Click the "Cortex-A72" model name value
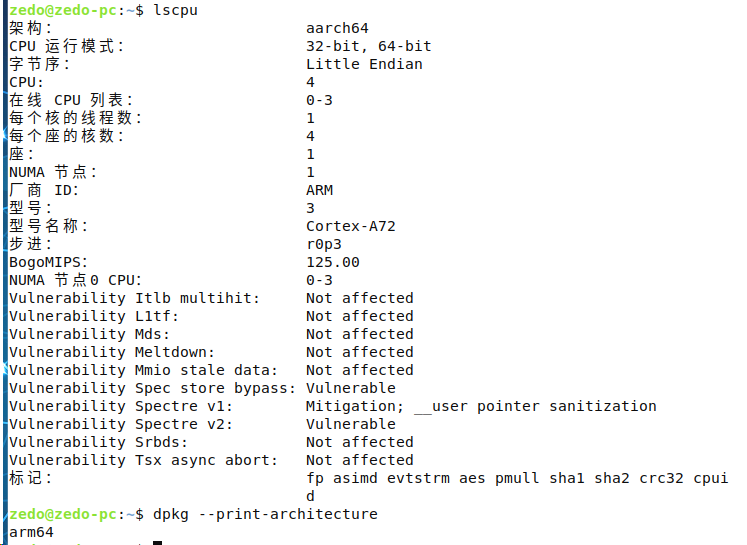 coord(350,226)
